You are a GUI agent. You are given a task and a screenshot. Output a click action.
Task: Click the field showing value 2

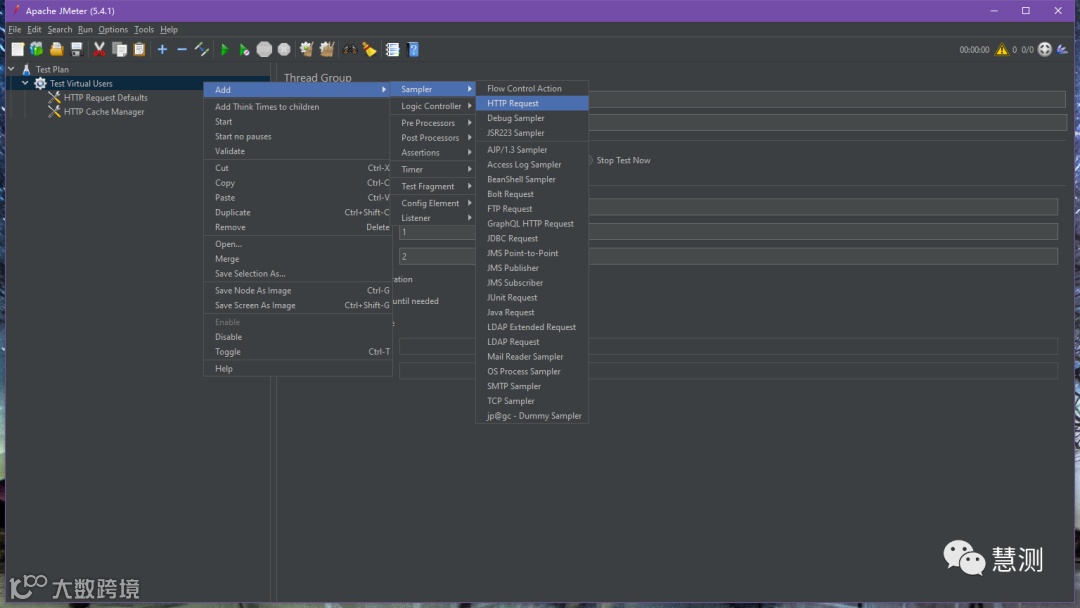coord(728,256)
